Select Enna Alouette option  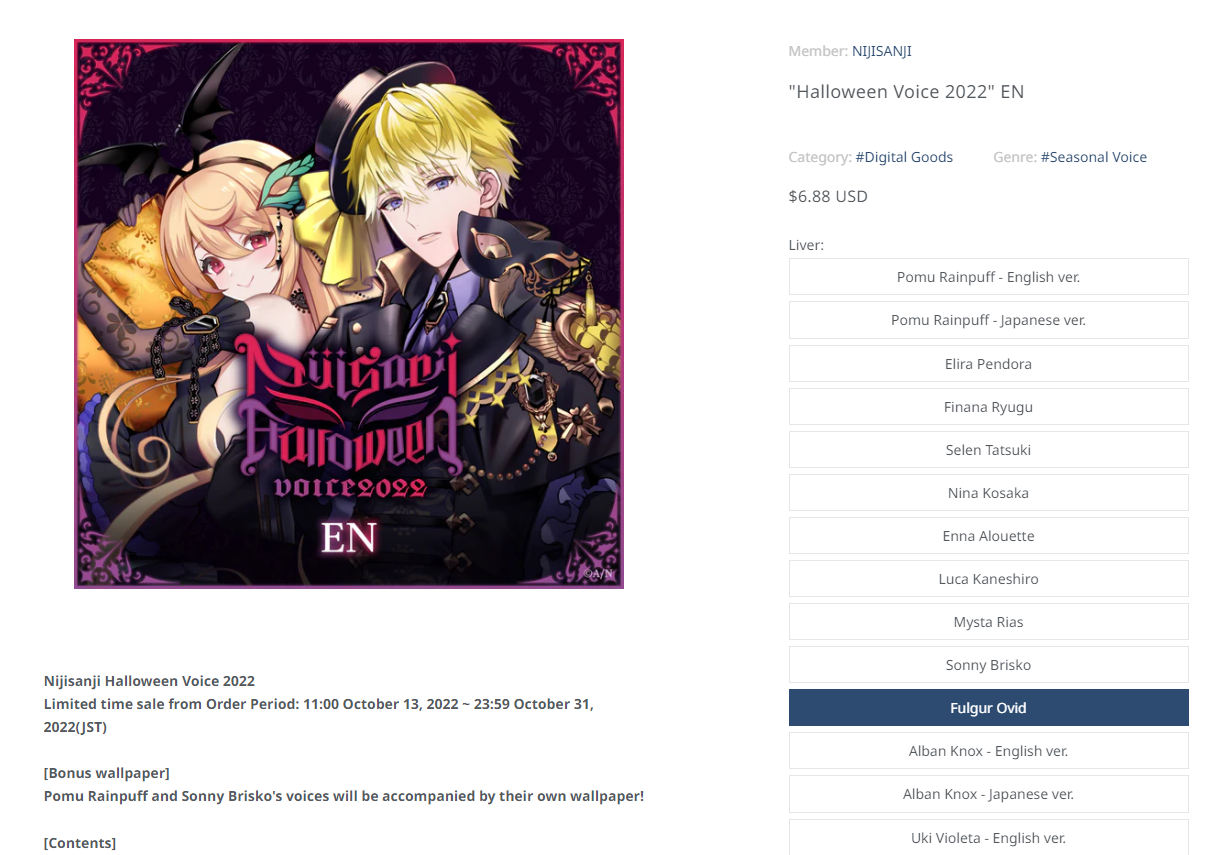[988, 536]
